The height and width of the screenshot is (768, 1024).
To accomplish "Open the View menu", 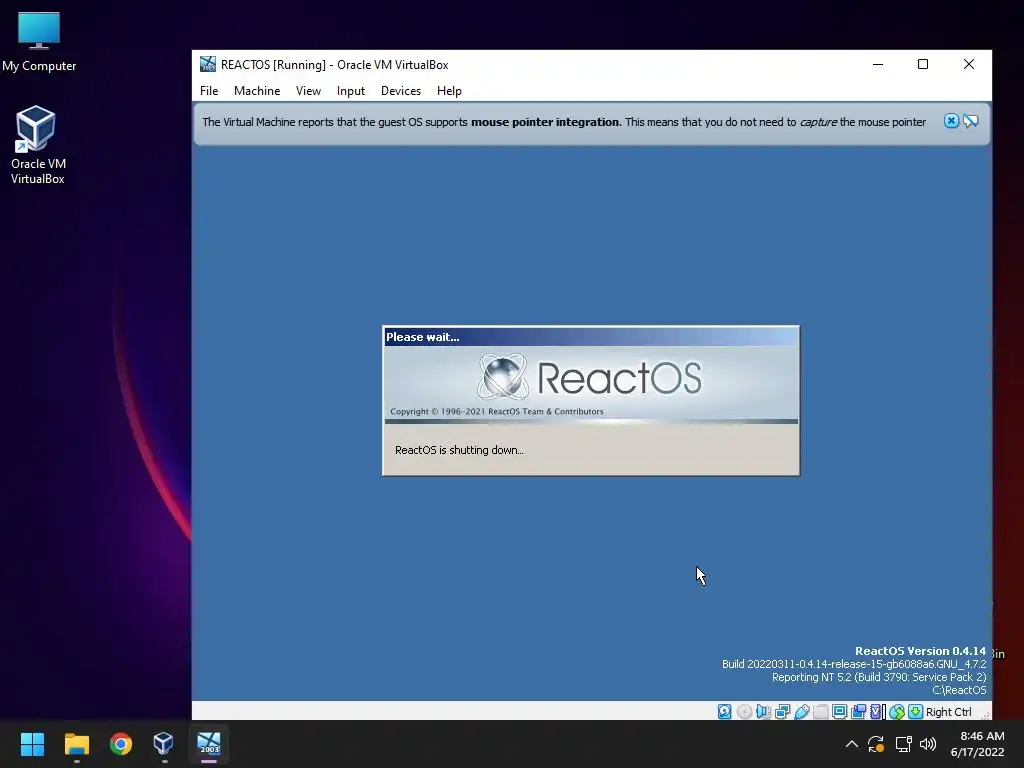I will 308,91.
